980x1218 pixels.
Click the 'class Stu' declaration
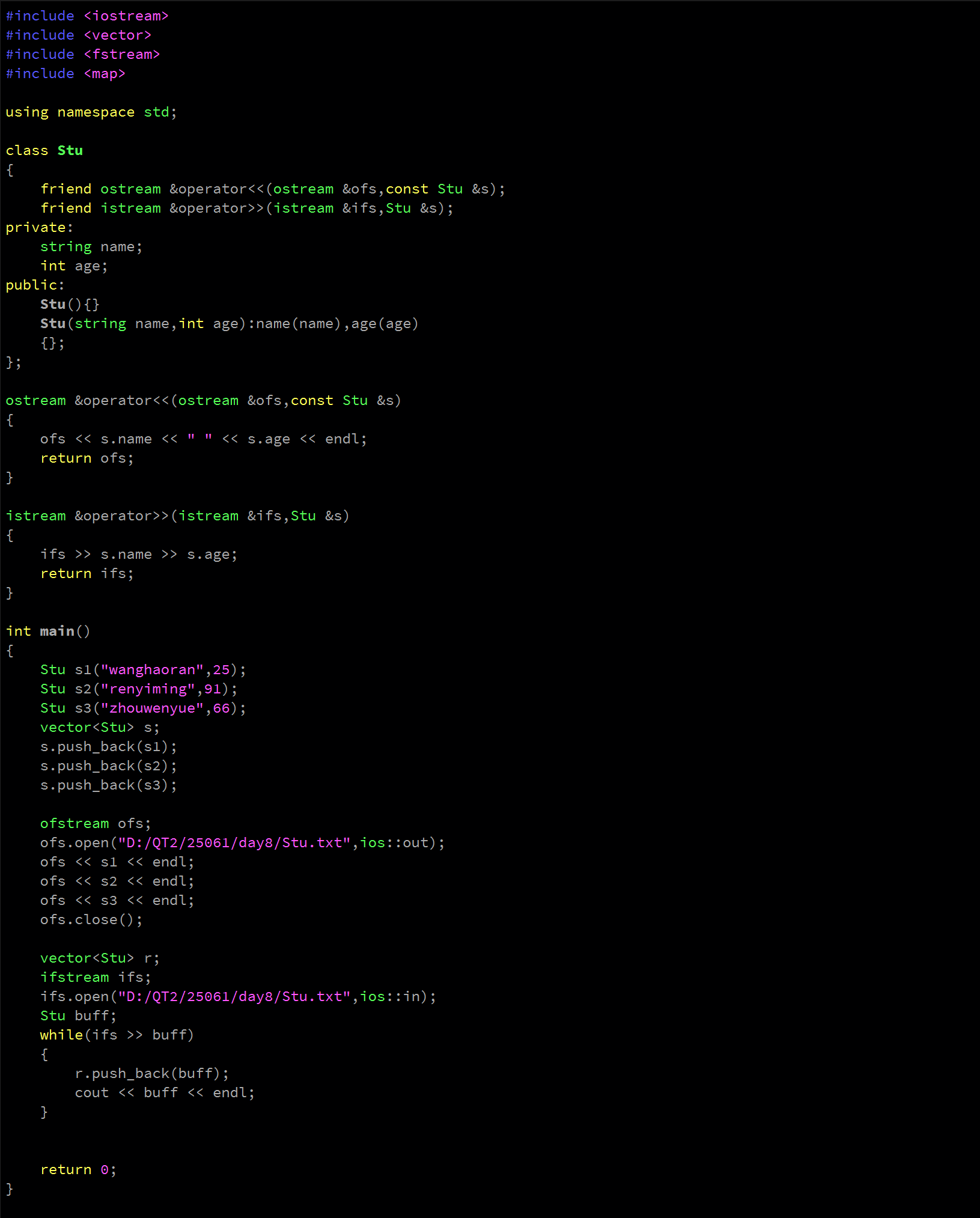click(44, 151)
